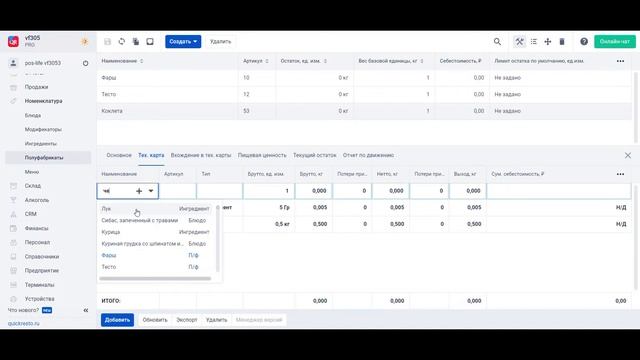This screenshot has height=360, width=640.
Task: Sort by the Артикул column in the top table
Action: pyautogui.click(x=256, y=61)
